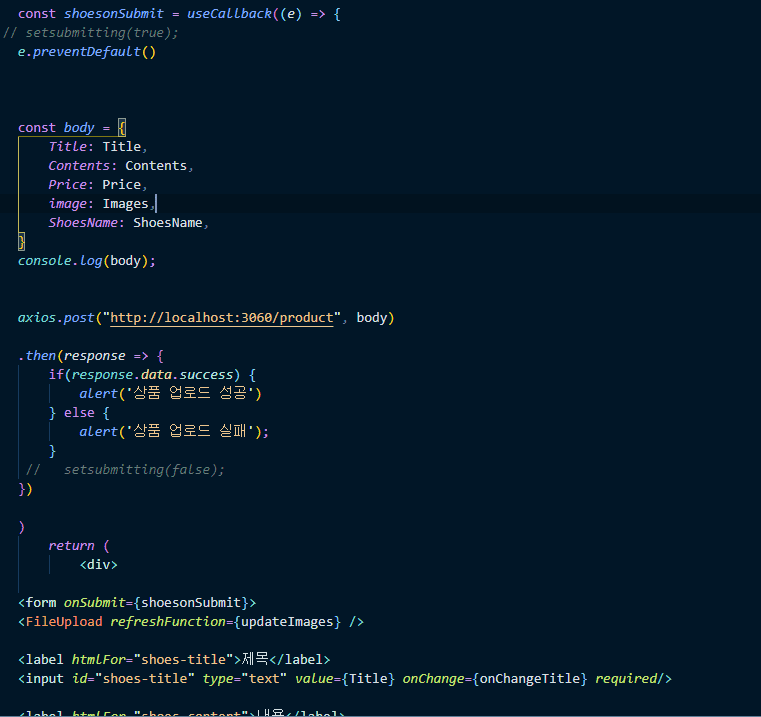
Task: Place cursor on e.preventDefault() call
Action: coord(87,51)
